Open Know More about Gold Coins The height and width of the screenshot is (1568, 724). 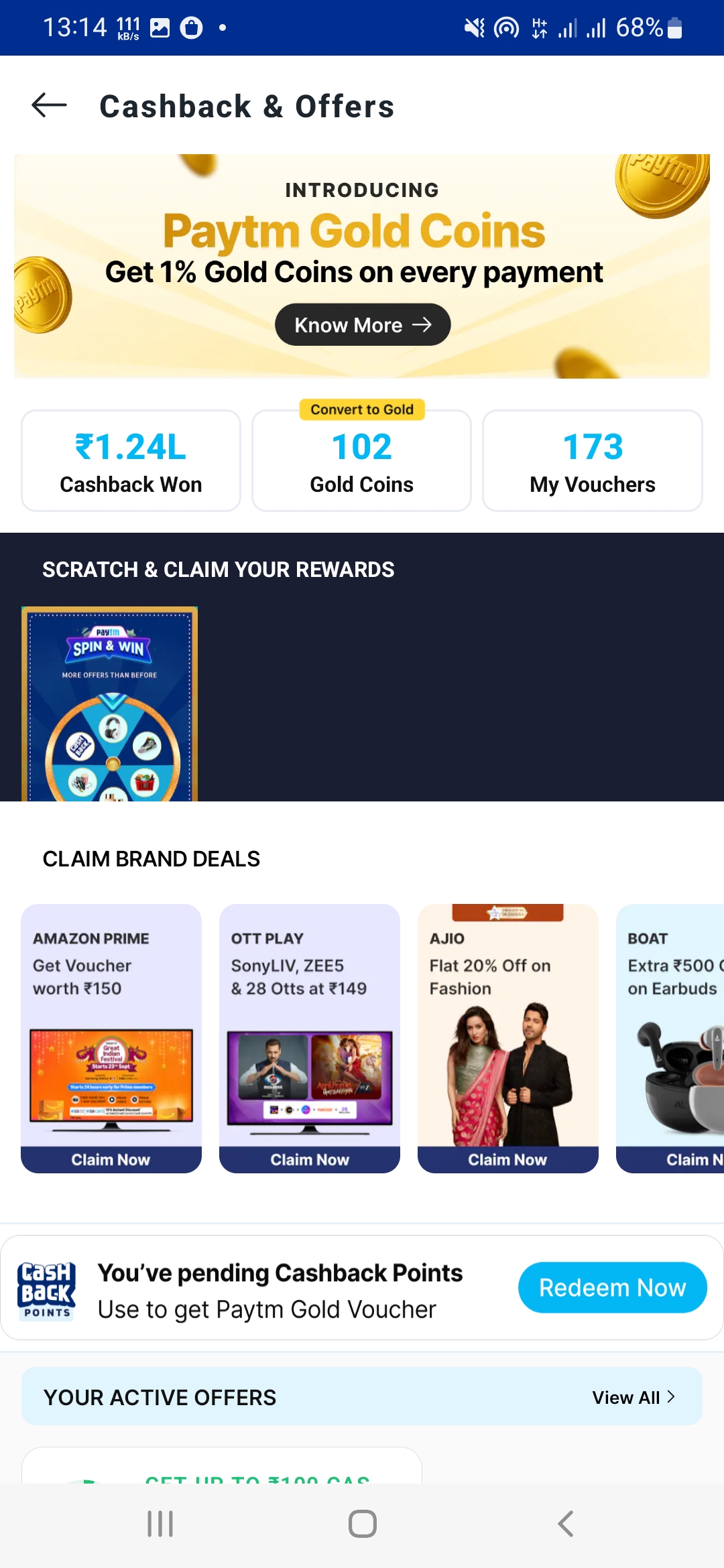point(362,324)
